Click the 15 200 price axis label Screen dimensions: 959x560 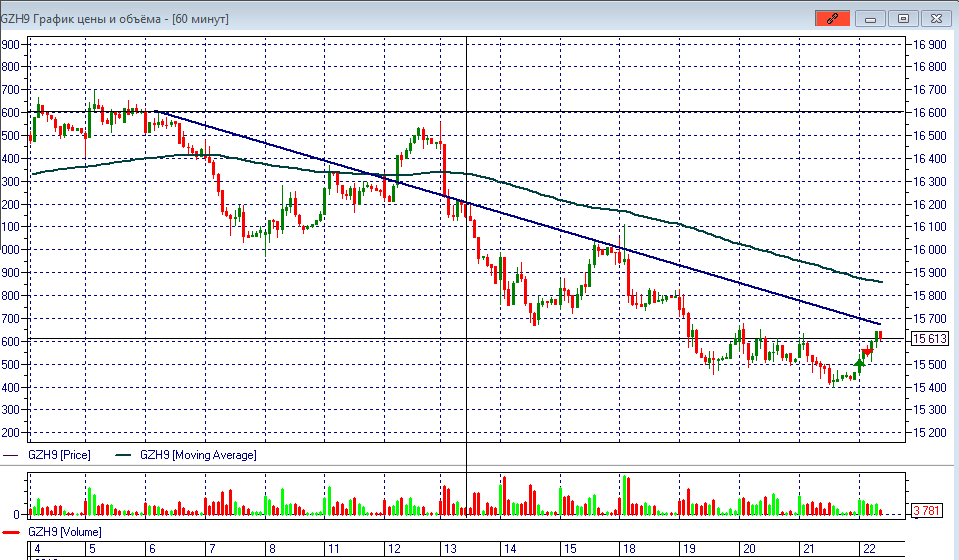click(x=927, y=433)
